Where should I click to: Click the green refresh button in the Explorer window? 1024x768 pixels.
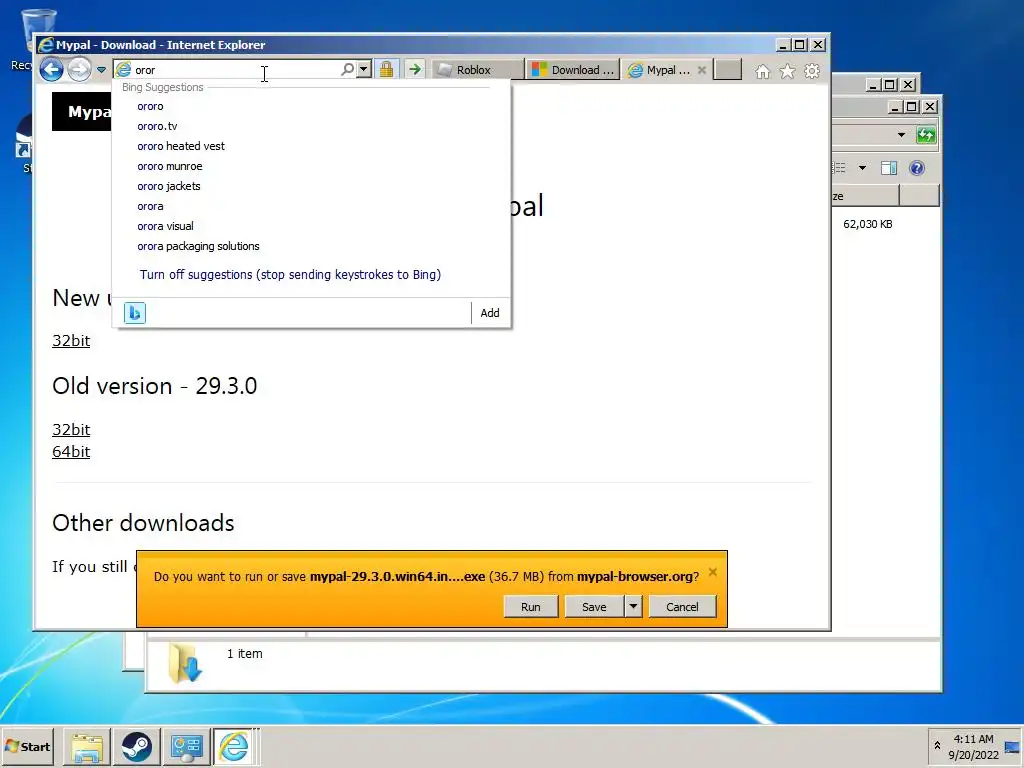(926, 135)
